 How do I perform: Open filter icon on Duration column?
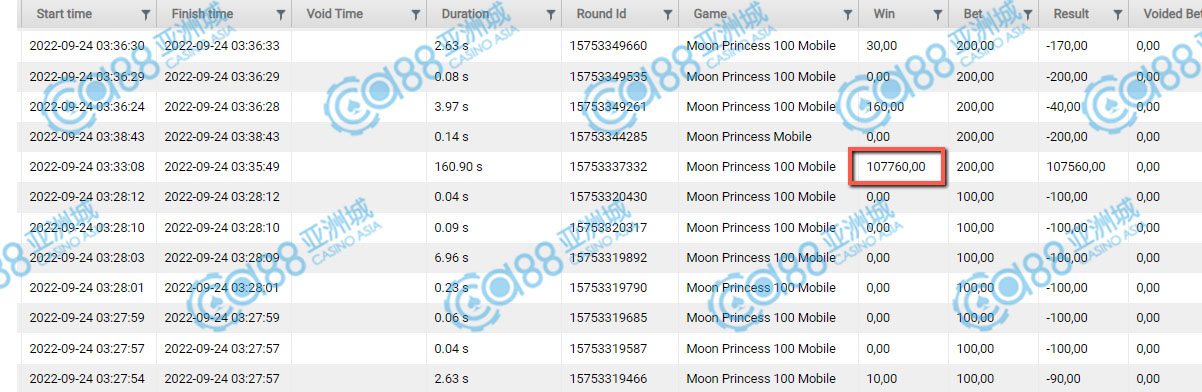pos(550,15)
